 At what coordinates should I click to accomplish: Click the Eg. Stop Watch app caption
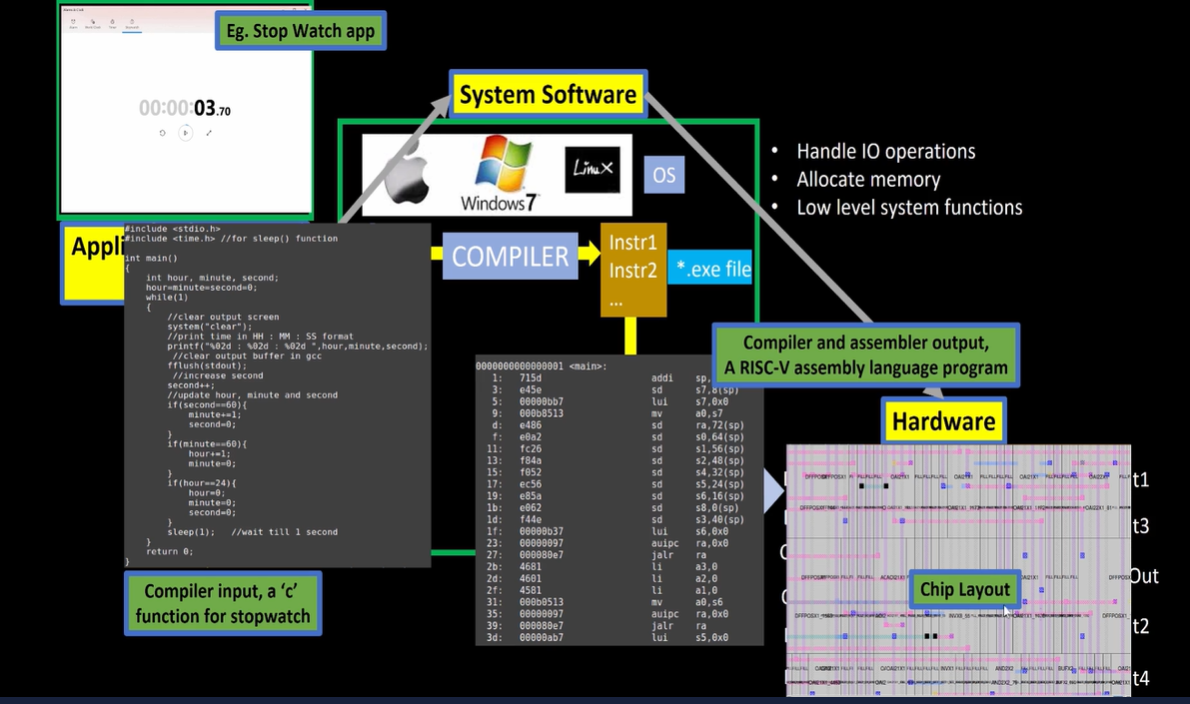pyautogui.click(x=300, y=30)
